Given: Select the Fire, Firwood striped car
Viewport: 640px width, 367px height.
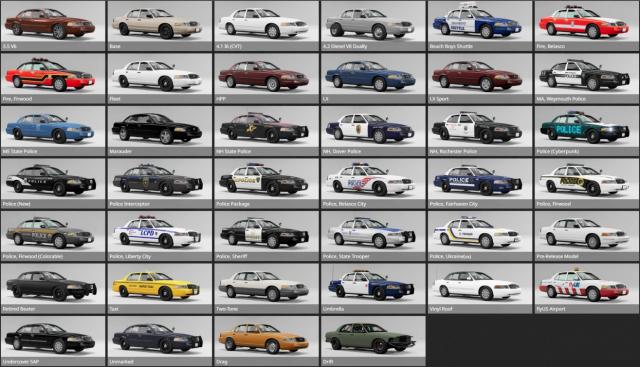Looking at the screenshot, I should click(53, 78).
